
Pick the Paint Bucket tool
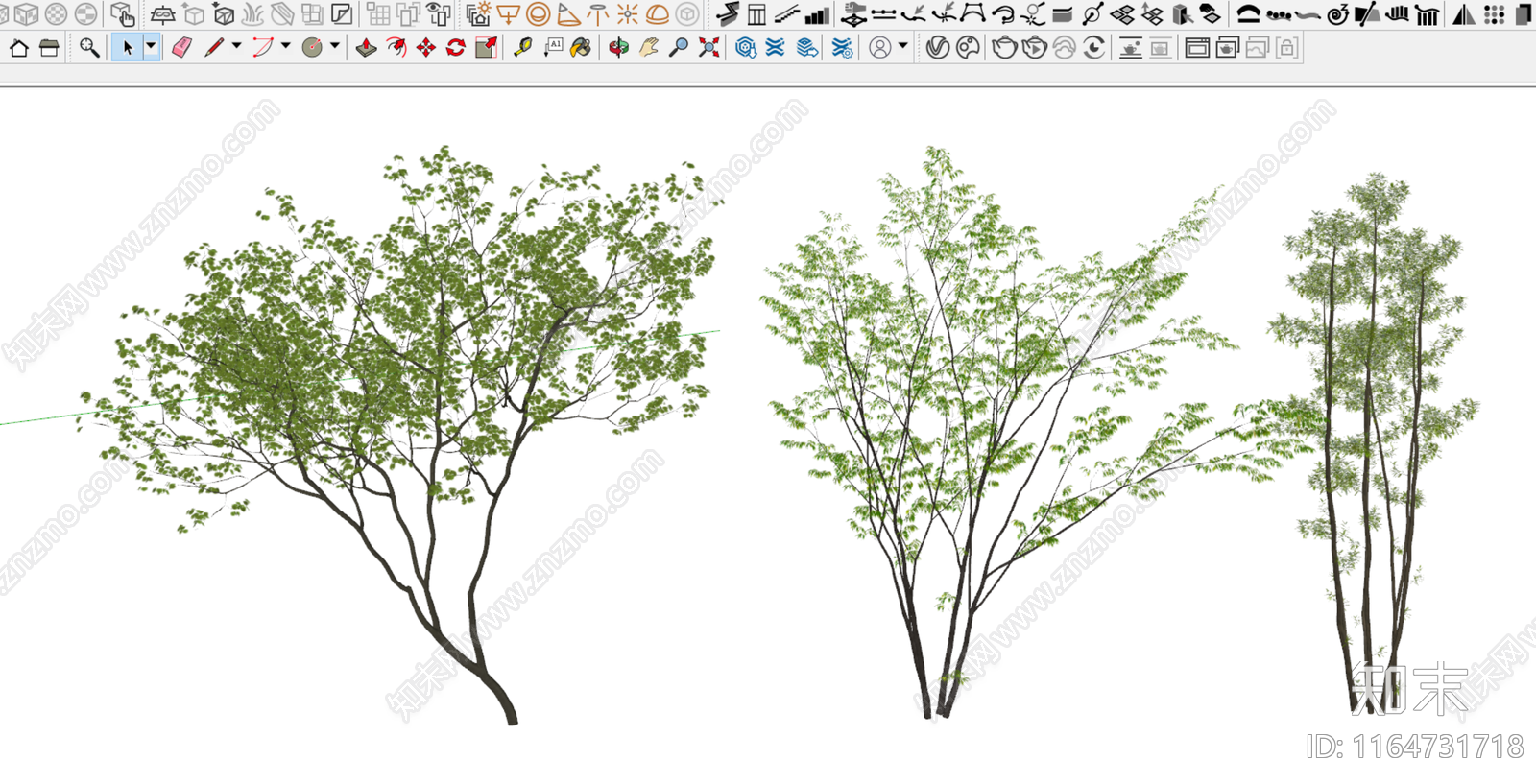581,47
